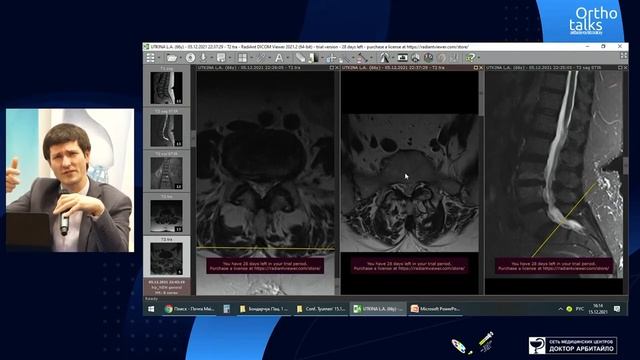Open the Windows Start menu
The height and width of the screenshot is (360, 640).
[x=151, y=309]
